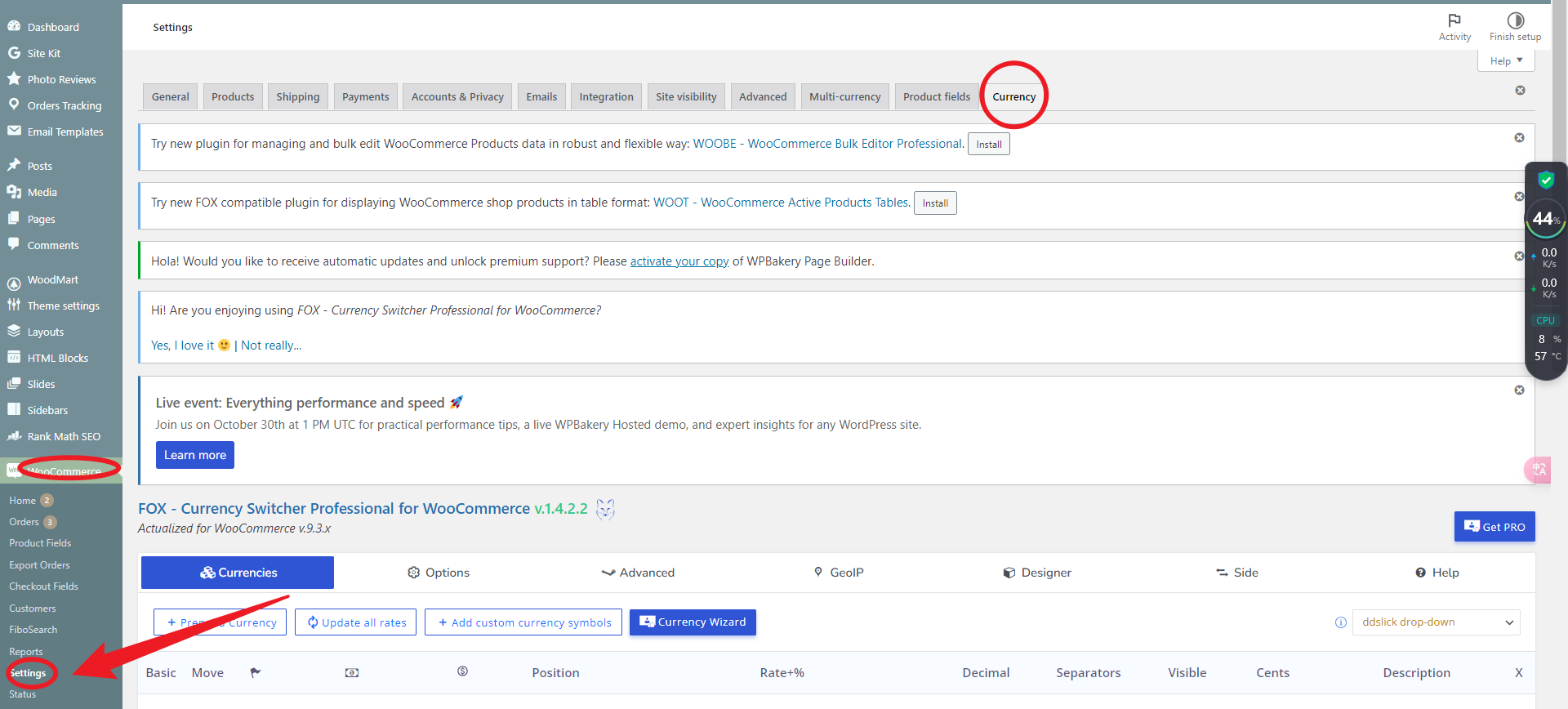Open Photo Reviews menu item
1568x709 pixels.
(x=61, y=79)
